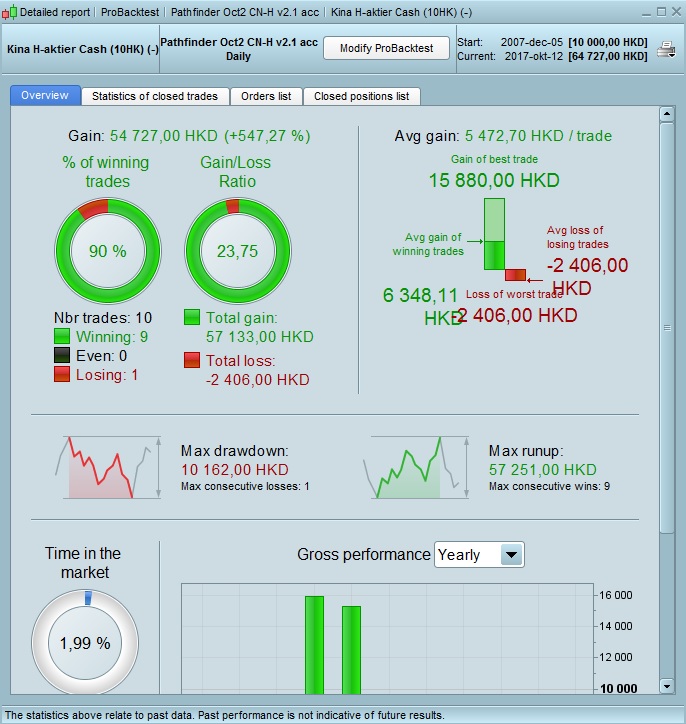Screen dimensions: 686x724
Task: Click the candlestick app icon in title bar
Action: 9,12
